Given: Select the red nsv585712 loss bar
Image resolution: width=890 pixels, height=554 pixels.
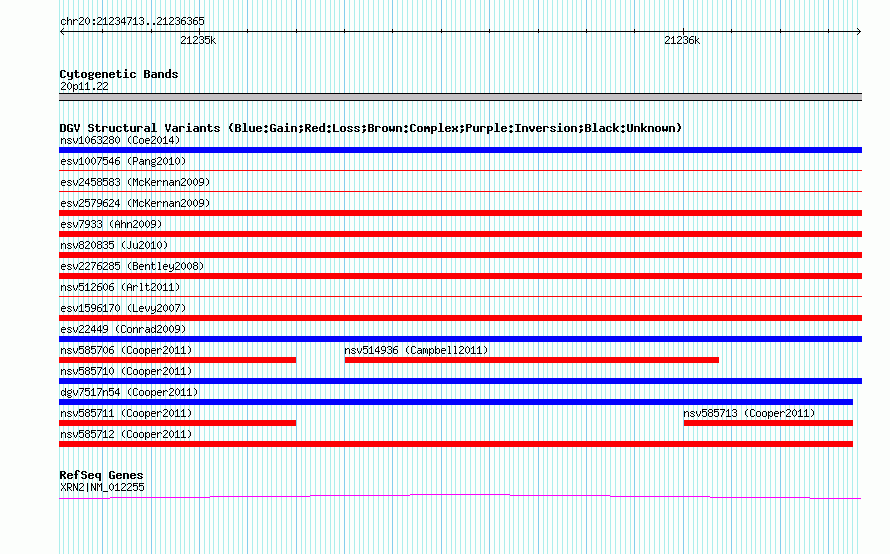Looking at the screenshot, I should tap(456, 444).
